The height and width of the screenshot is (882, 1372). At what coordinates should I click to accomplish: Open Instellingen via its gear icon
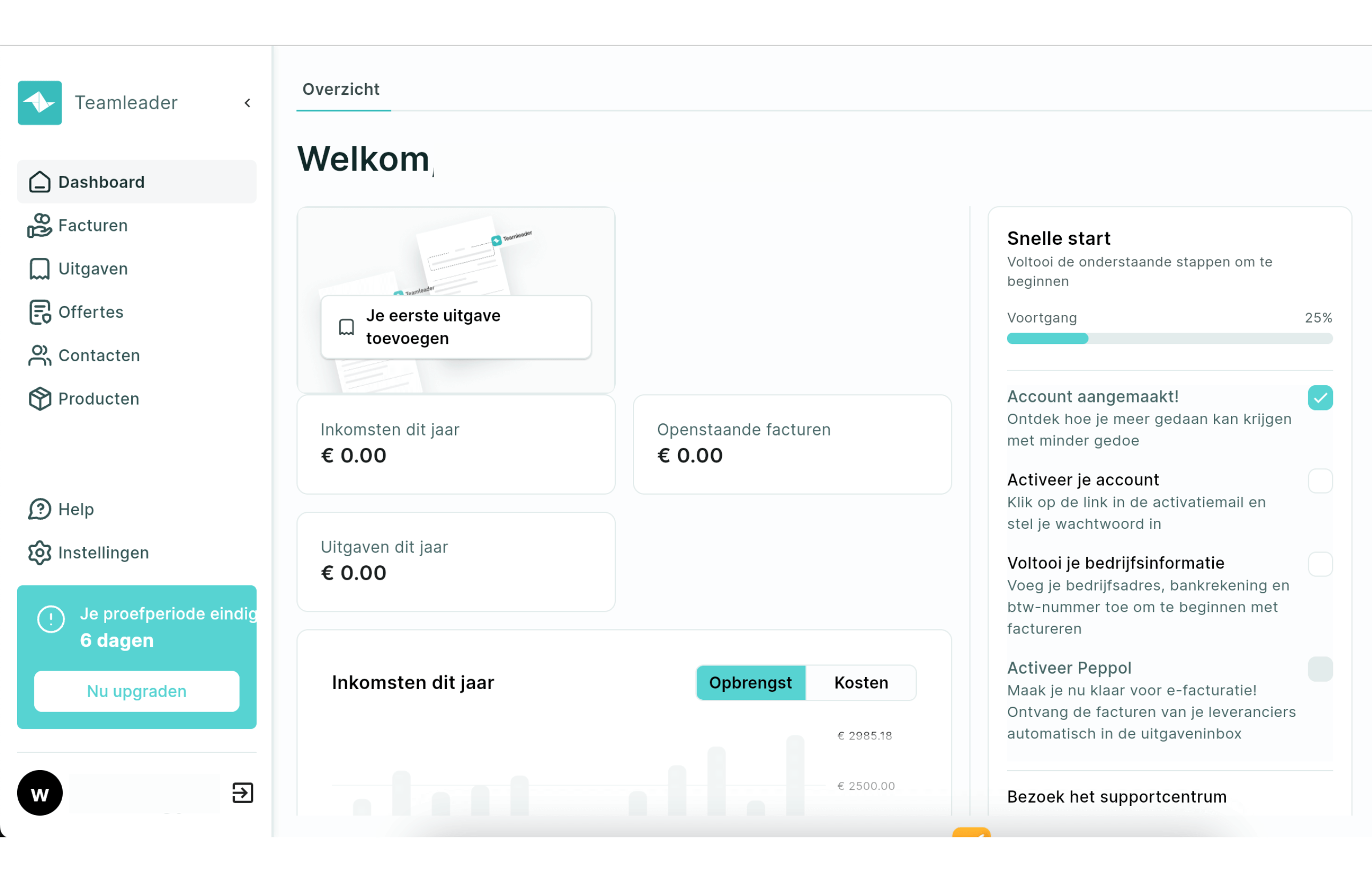[40, 552]
